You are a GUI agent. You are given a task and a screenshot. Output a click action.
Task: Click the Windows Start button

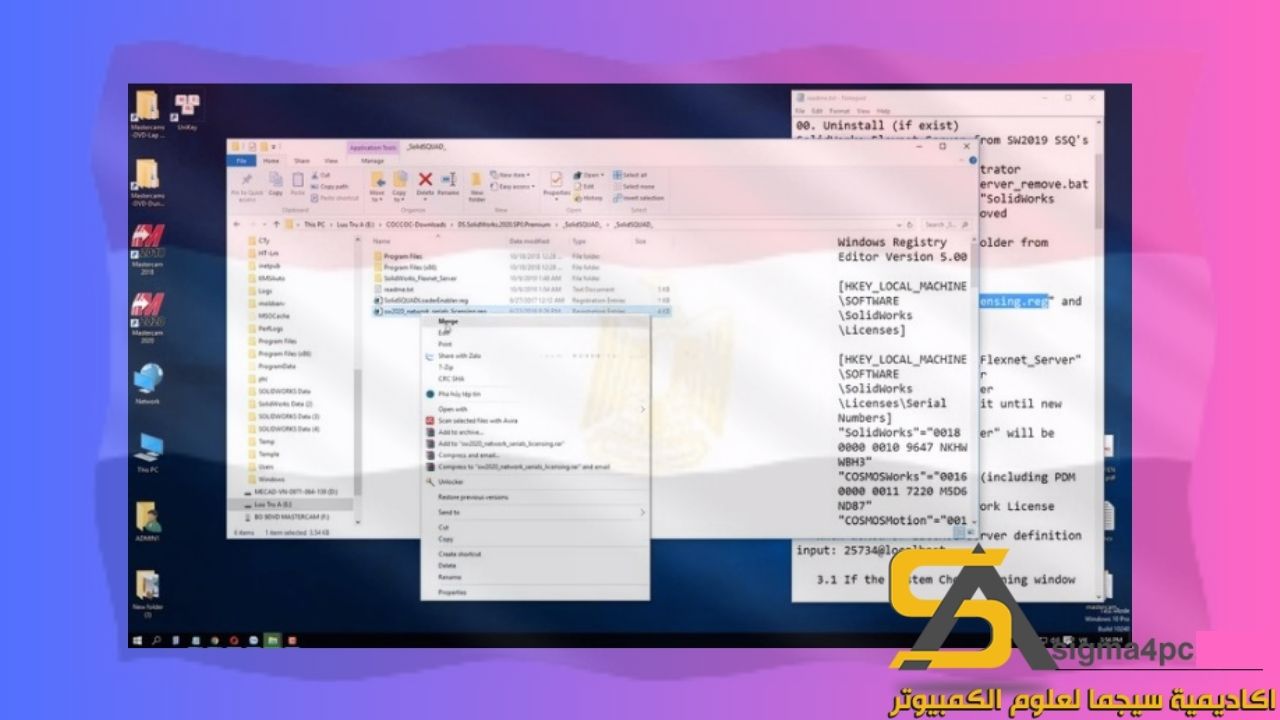[x=137, y=638]
